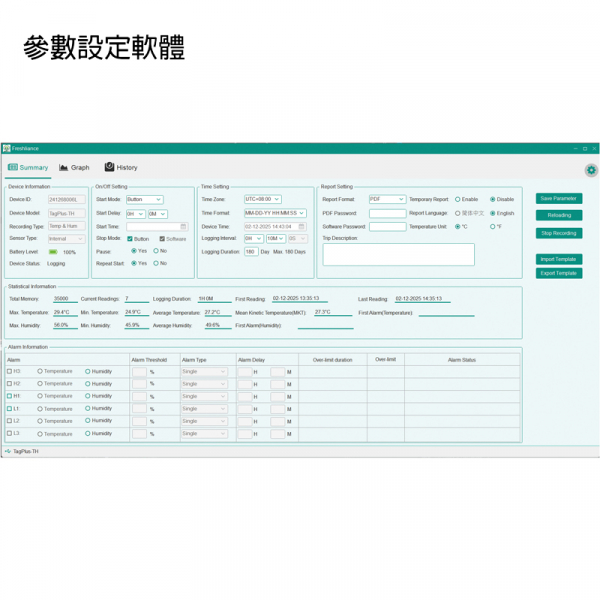Viewport: 600px width, 600px height.
Task: Click the Graph chart icon
Action: click(x=64, y=168)
